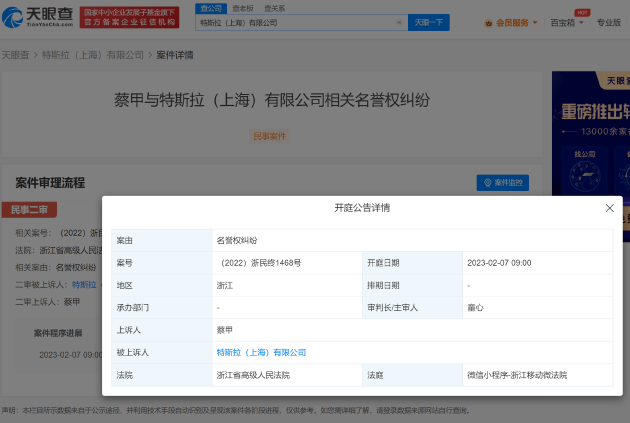This screenshot has height=423, width=630.
Task: Click the Tianyancha logo
Action: click(x=38, y=17)
